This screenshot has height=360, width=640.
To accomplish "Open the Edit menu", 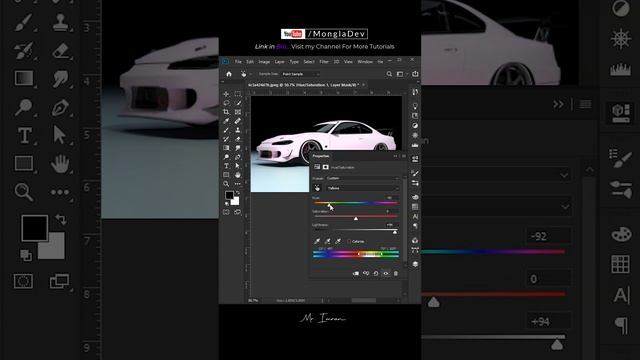I will (250, 62).
